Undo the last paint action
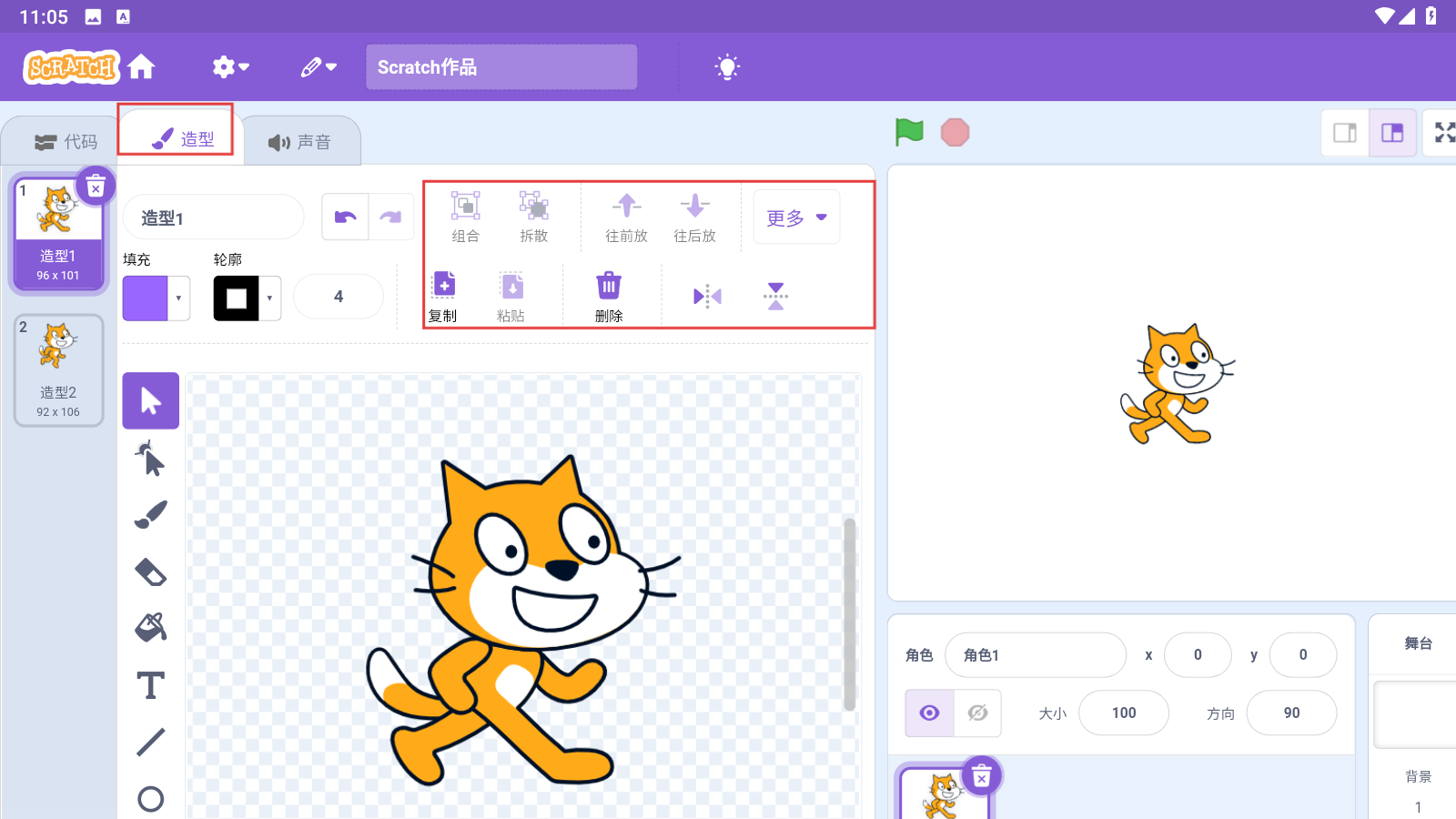1456x819 pixels. point(346,217)
